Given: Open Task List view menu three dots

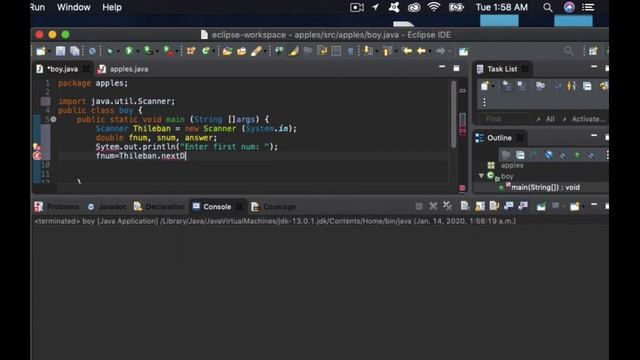Looking at the screenshot, I should 484,102.
